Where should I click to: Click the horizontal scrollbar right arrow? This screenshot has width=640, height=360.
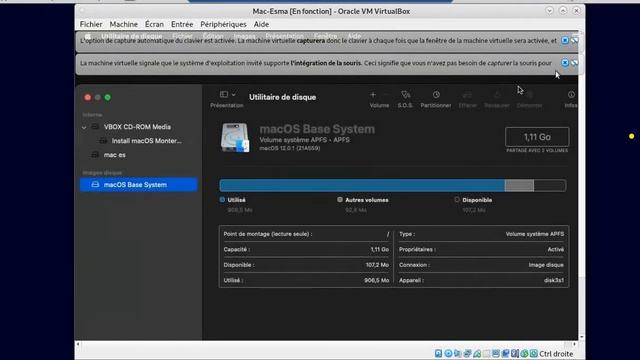tap(575, 344)
